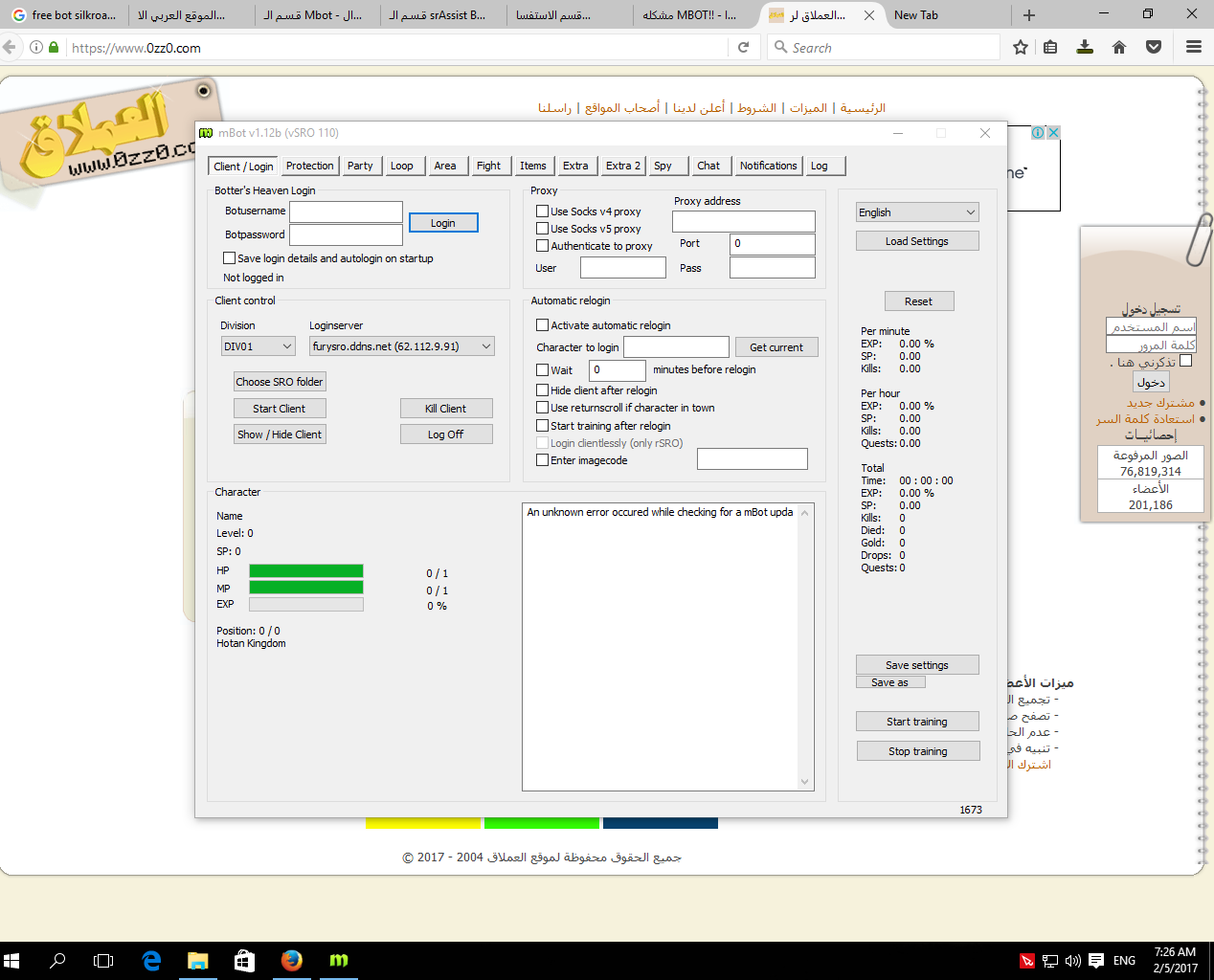This screenshot has height=980, width=1214.
Task: Open a new tab with plus icon
Action: [1029, 15]
